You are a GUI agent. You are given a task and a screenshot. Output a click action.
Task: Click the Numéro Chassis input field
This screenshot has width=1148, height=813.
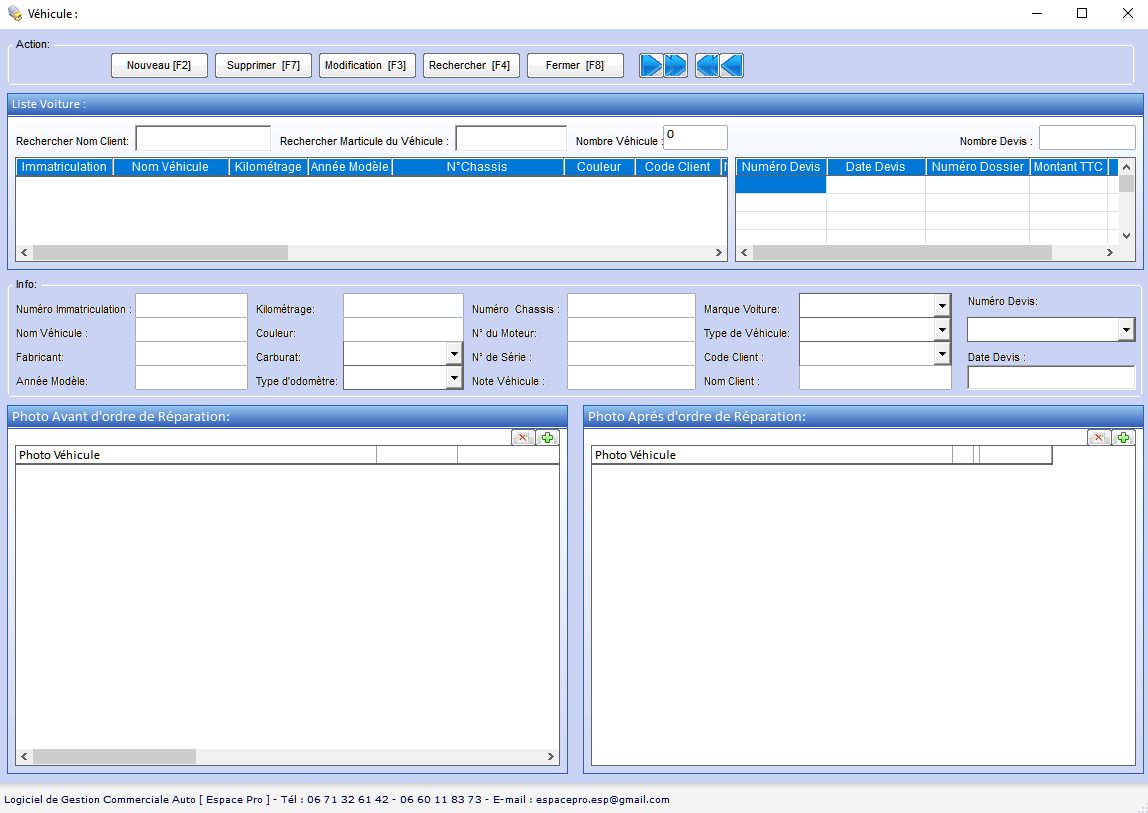(x=631, y=306)
